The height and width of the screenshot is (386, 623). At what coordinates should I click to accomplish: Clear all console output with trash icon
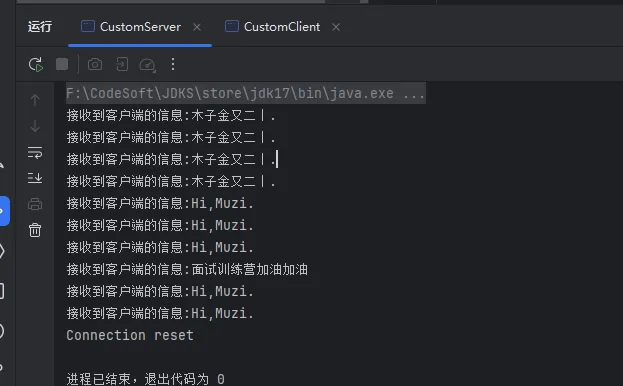pos(35,230)
